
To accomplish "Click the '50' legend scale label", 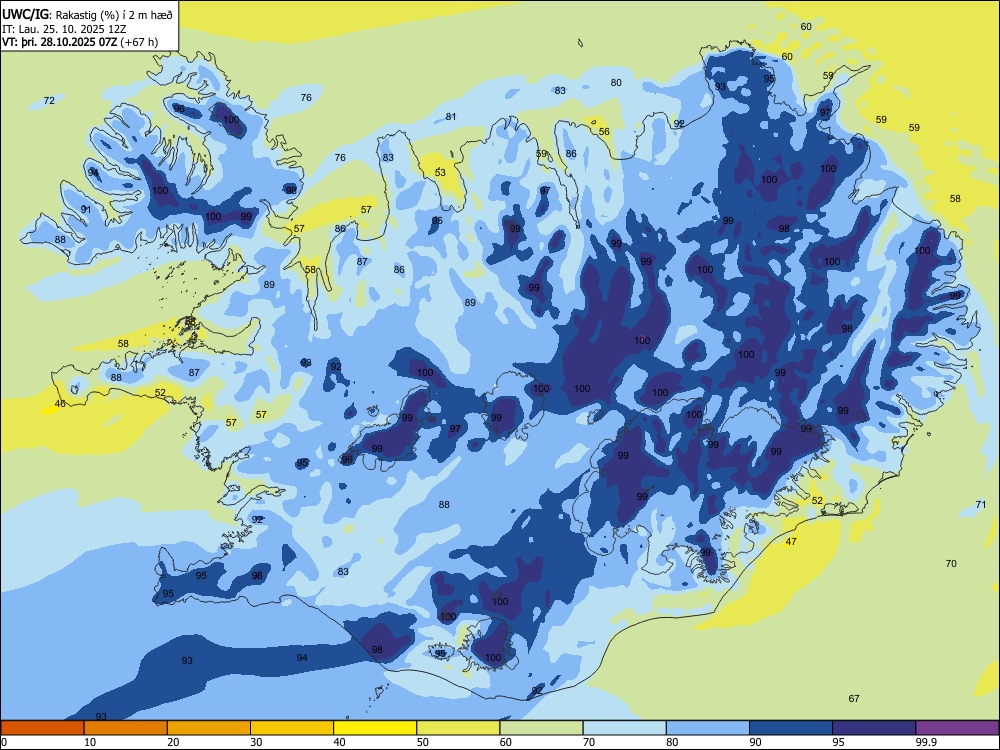I will (423, 742).
